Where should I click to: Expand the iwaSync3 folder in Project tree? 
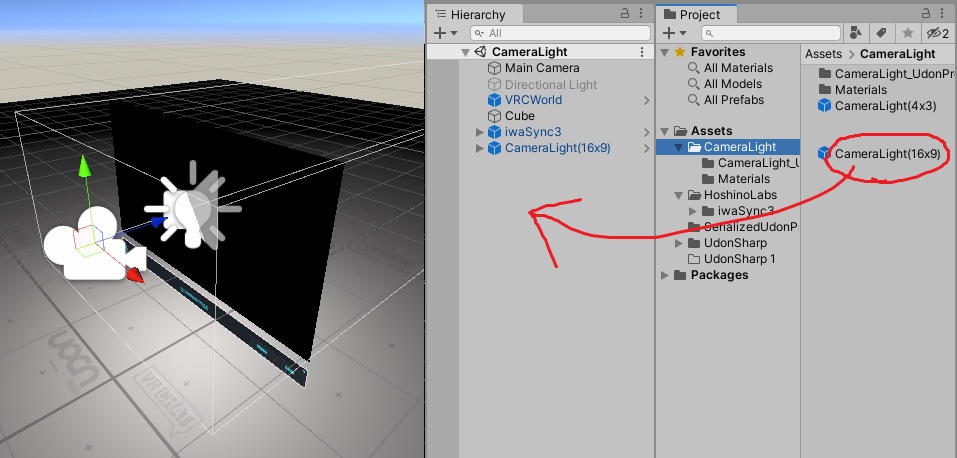point(692,211)
